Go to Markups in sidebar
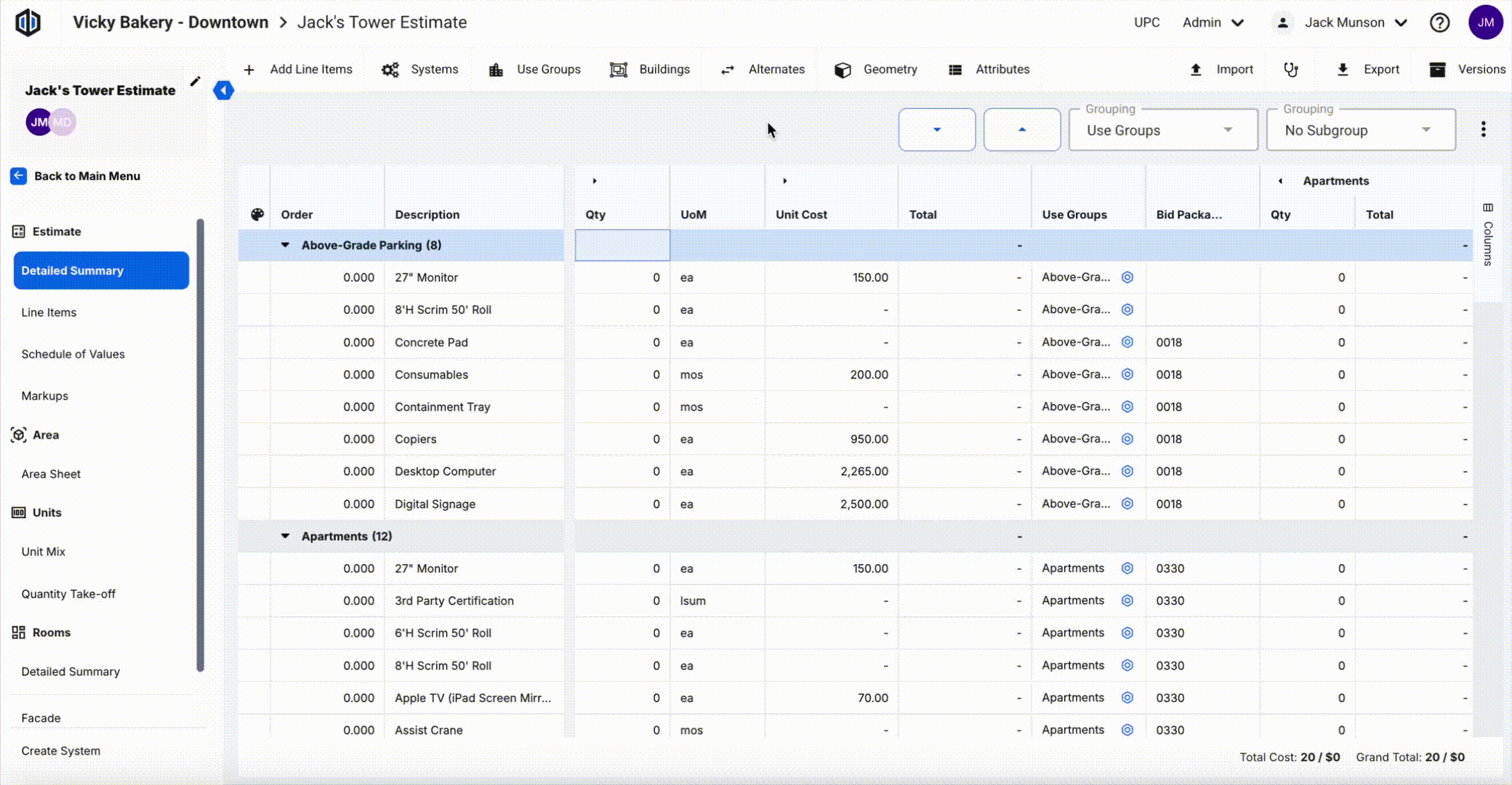The height and width of the screenshot is (785, 1512). point(44,395)
